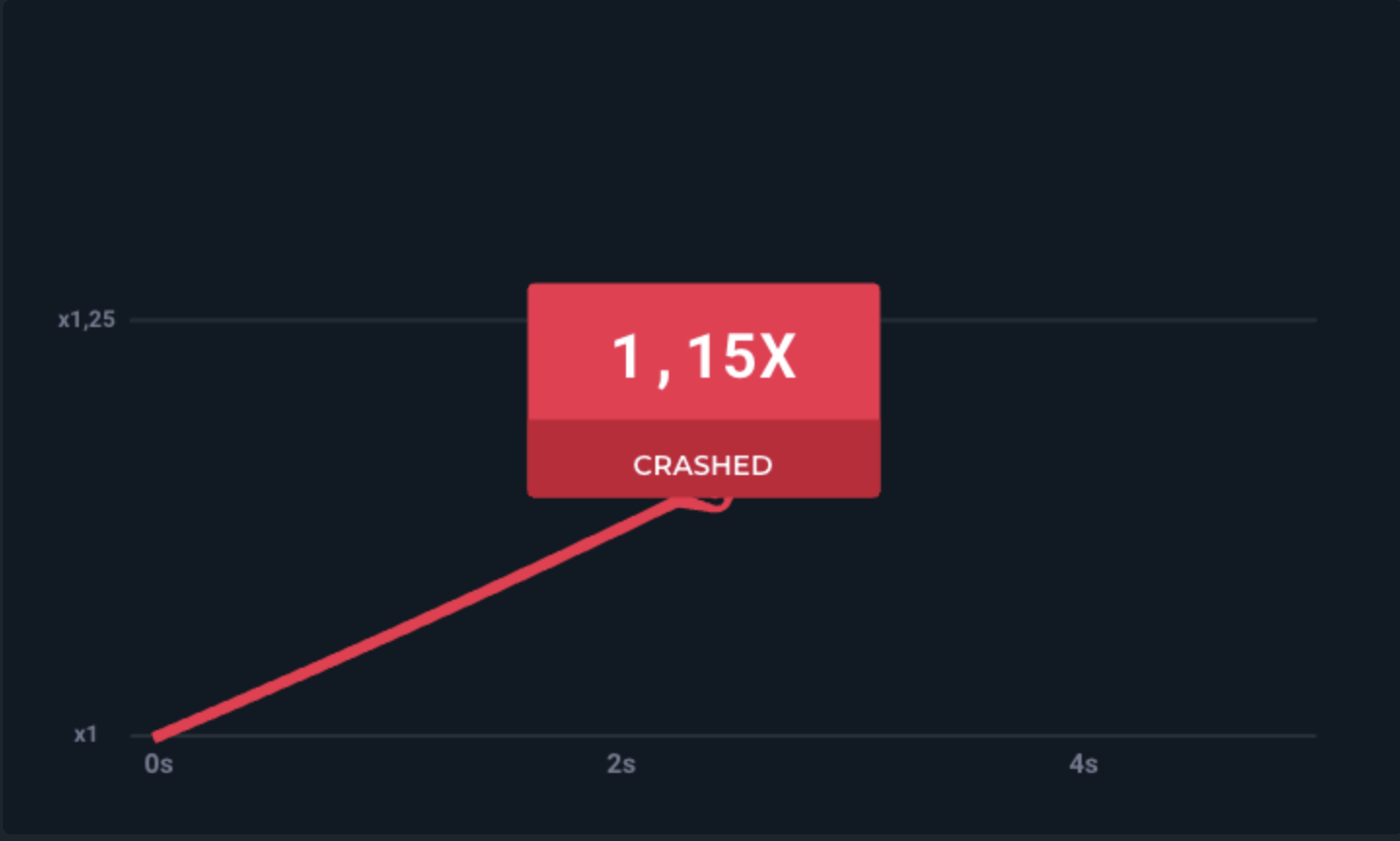
Task: Click the 2s time axis label
Action: [621, 764]
